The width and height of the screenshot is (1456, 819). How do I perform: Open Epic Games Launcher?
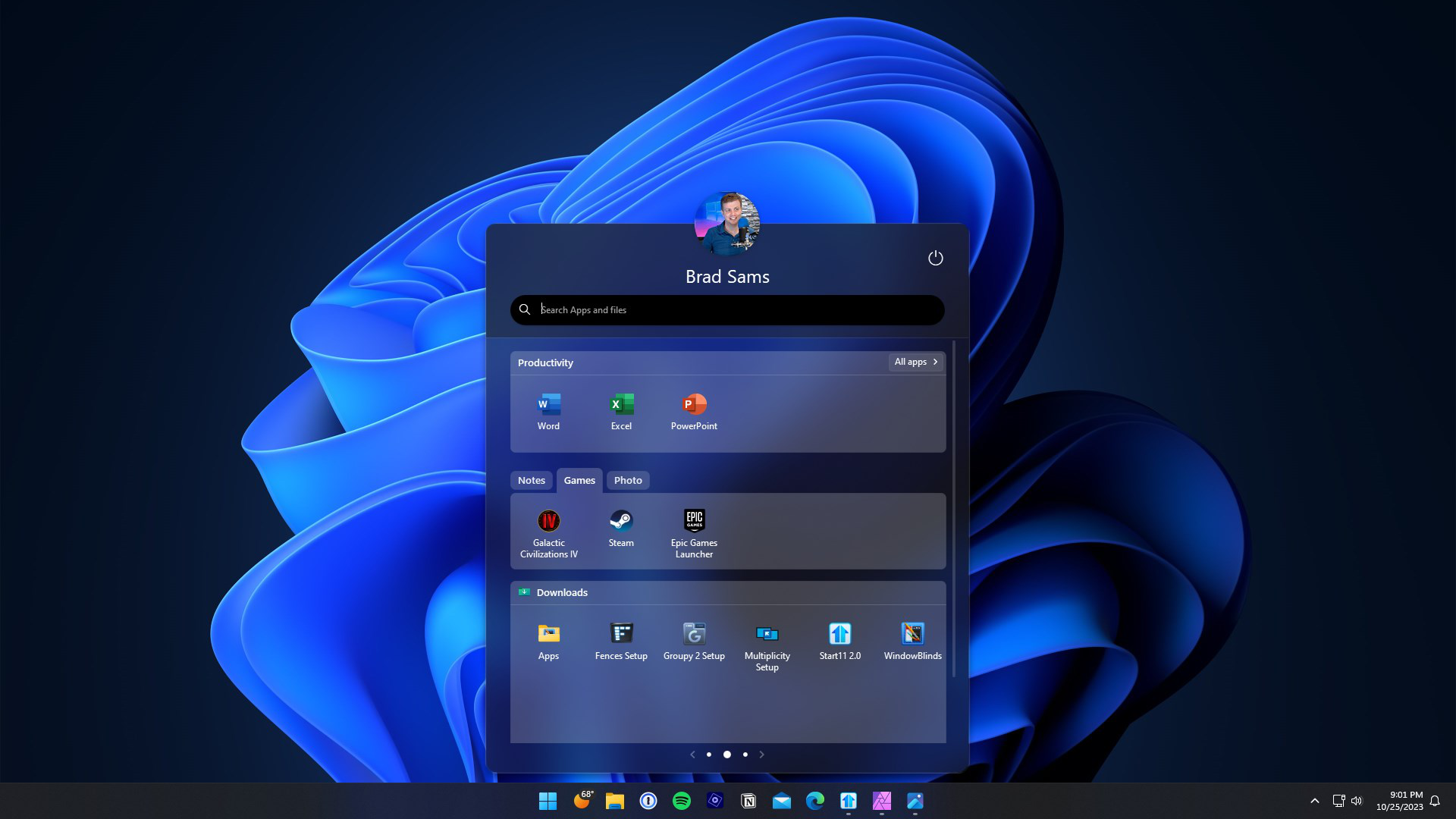pos(694,519)
